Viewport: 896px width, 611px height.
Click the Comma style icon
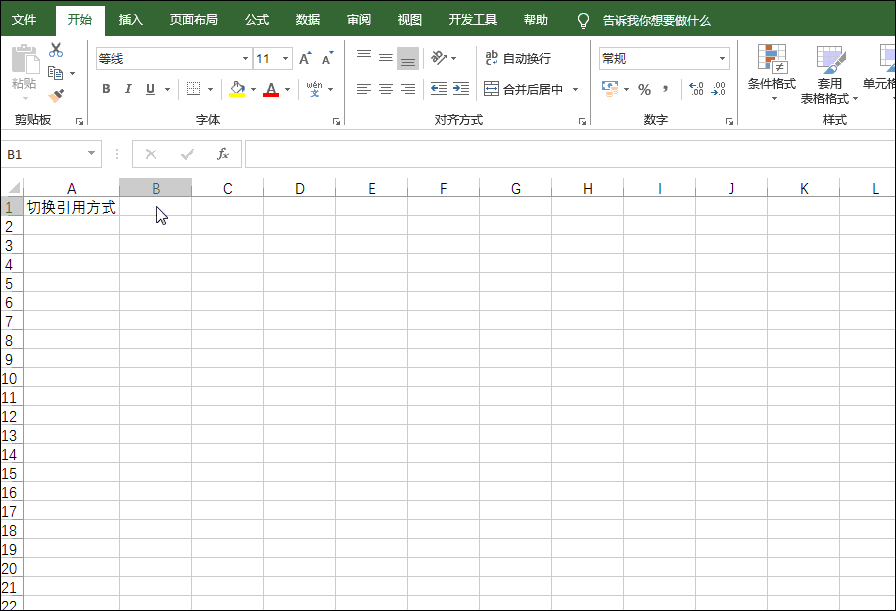click(665, 89)
